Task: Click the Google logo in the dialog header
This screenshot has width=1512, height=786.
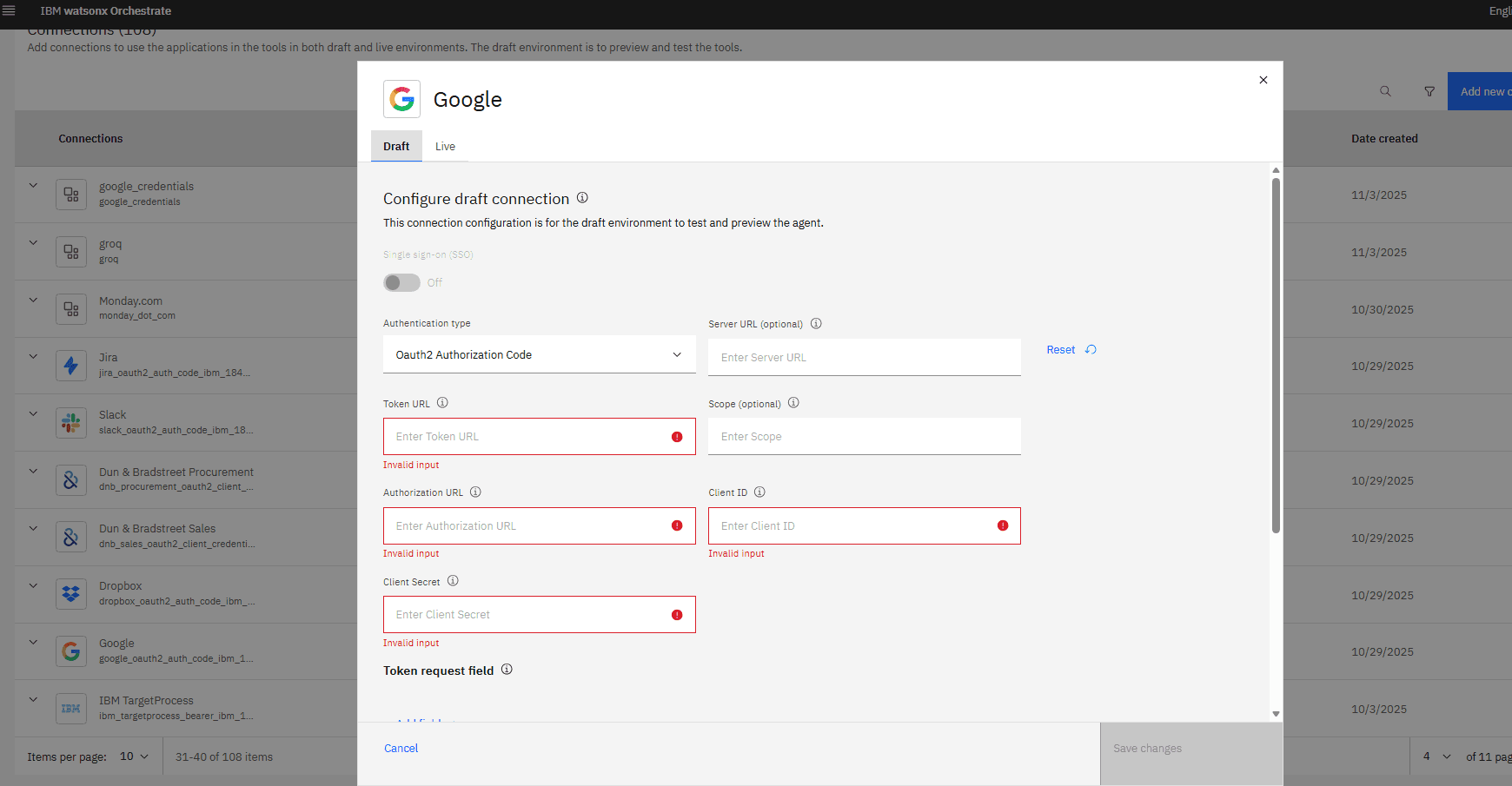Action: (x=402, y=99)
